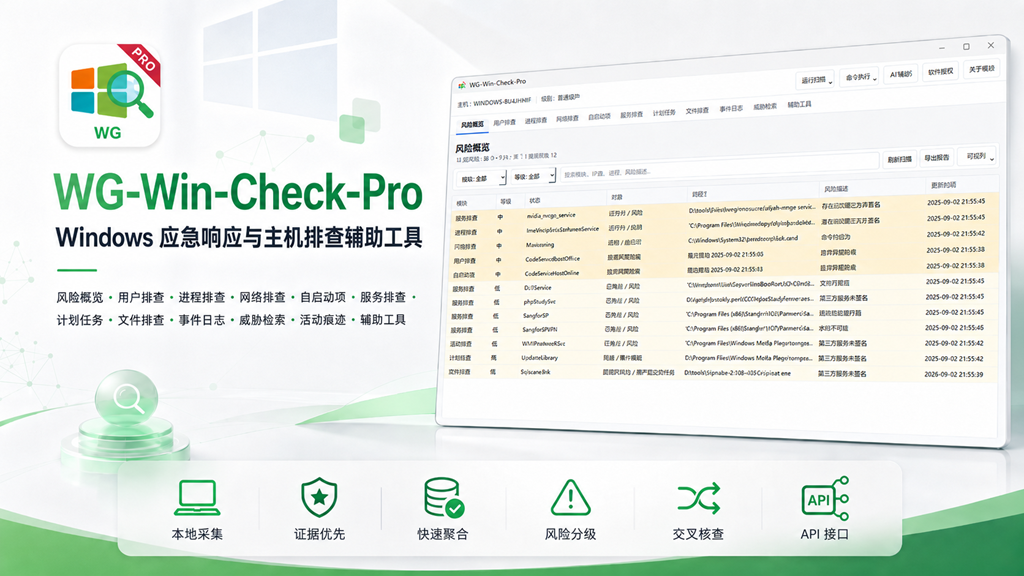This screenshot has width=1024, height=576.
Task: Click the API interface icon
Action: [825, 498]
